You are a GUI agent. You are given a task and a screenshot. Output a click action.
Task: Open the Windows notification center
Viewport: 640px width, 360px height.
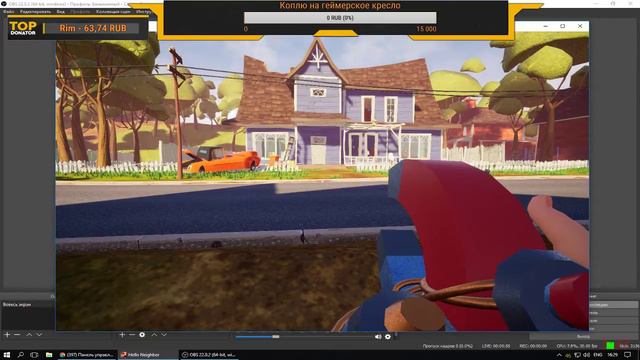(628, 355)
